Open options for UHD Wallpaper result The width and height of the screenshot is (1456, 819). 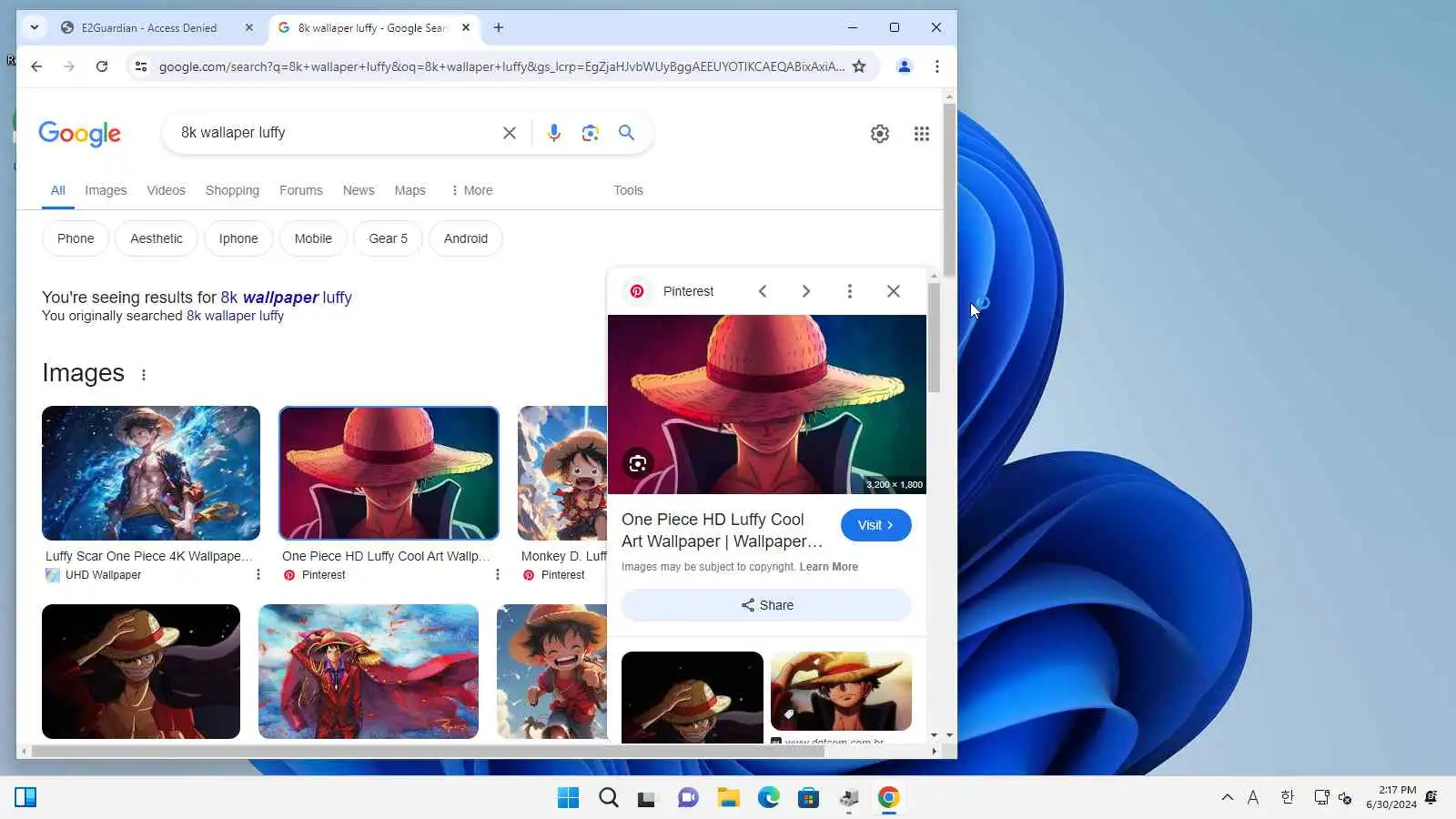[x=258, y=574]
